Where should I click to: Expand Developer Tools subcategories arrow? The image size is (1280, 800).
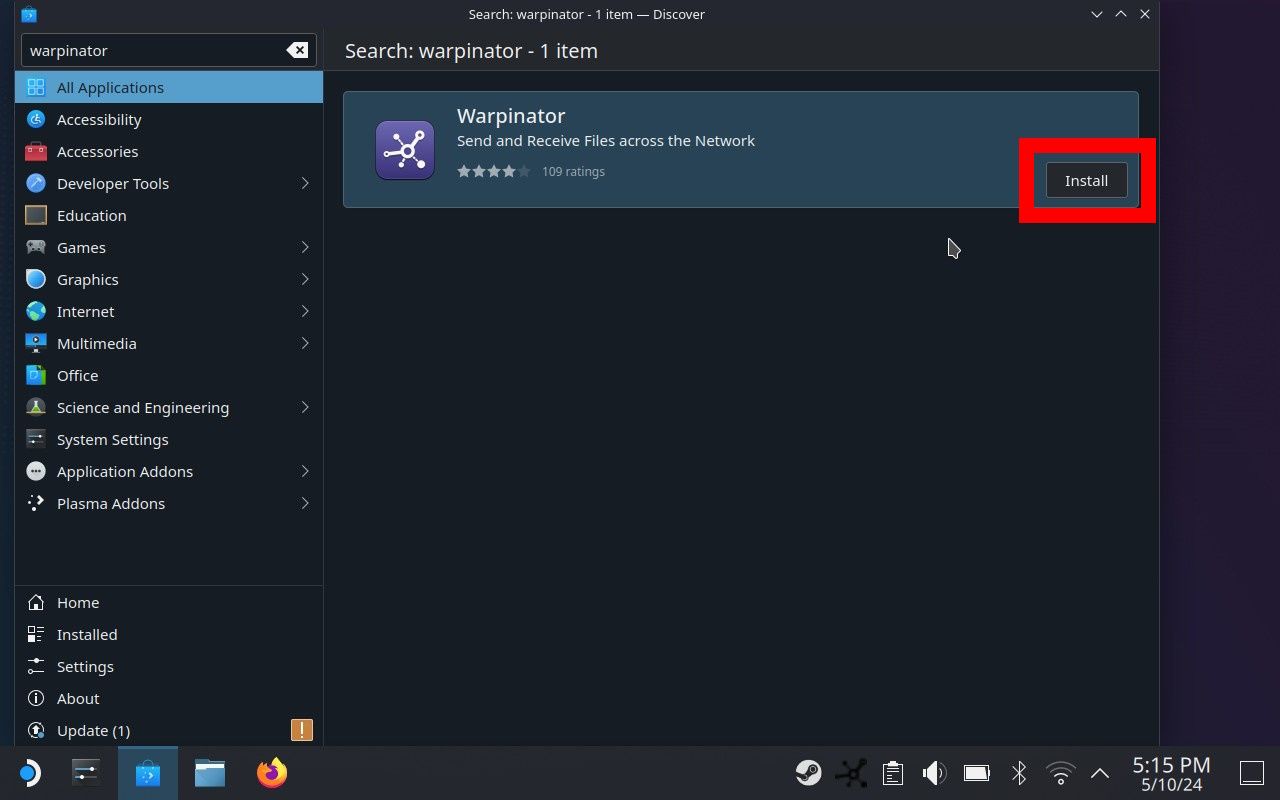pos(305,183)
